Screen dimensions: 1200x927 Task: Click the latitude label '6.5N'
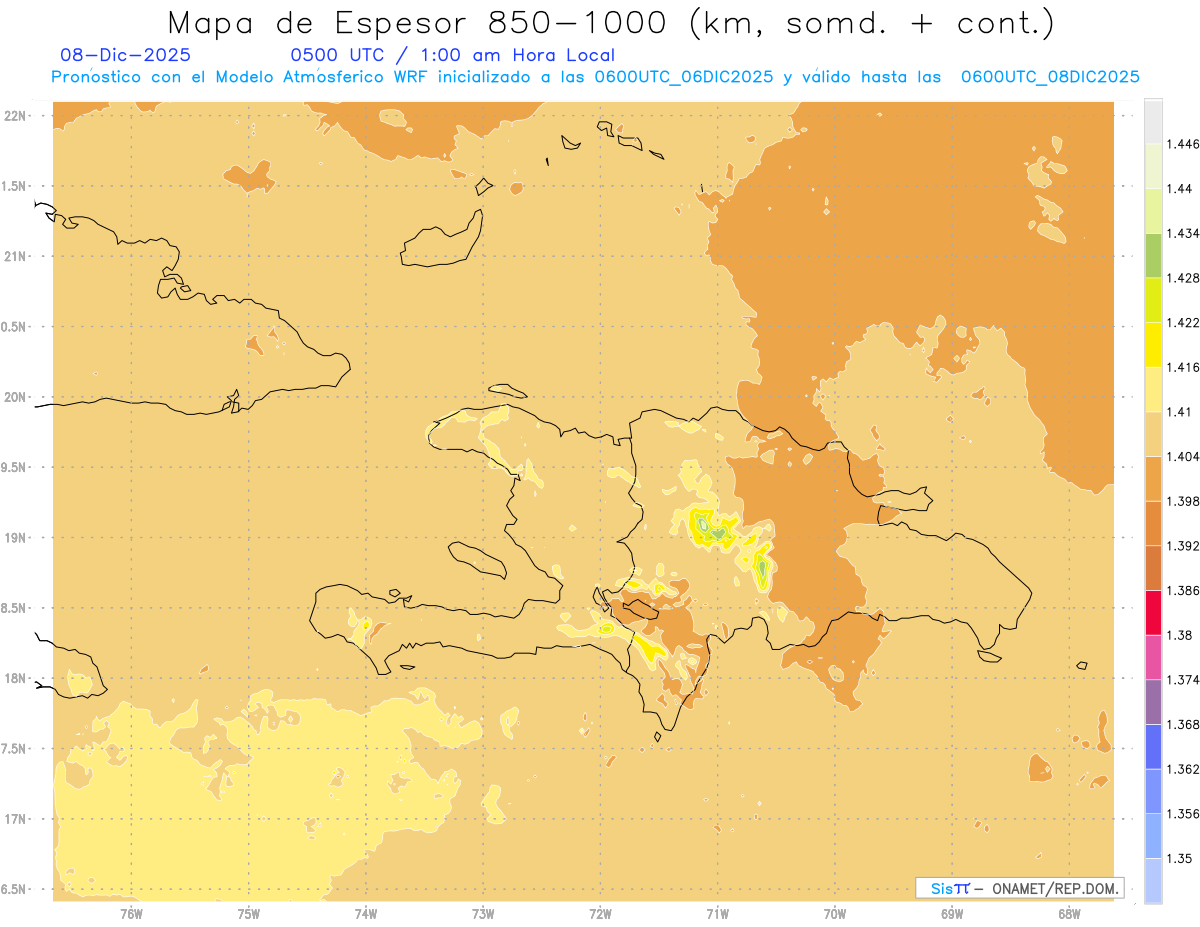tap(15, 889)
